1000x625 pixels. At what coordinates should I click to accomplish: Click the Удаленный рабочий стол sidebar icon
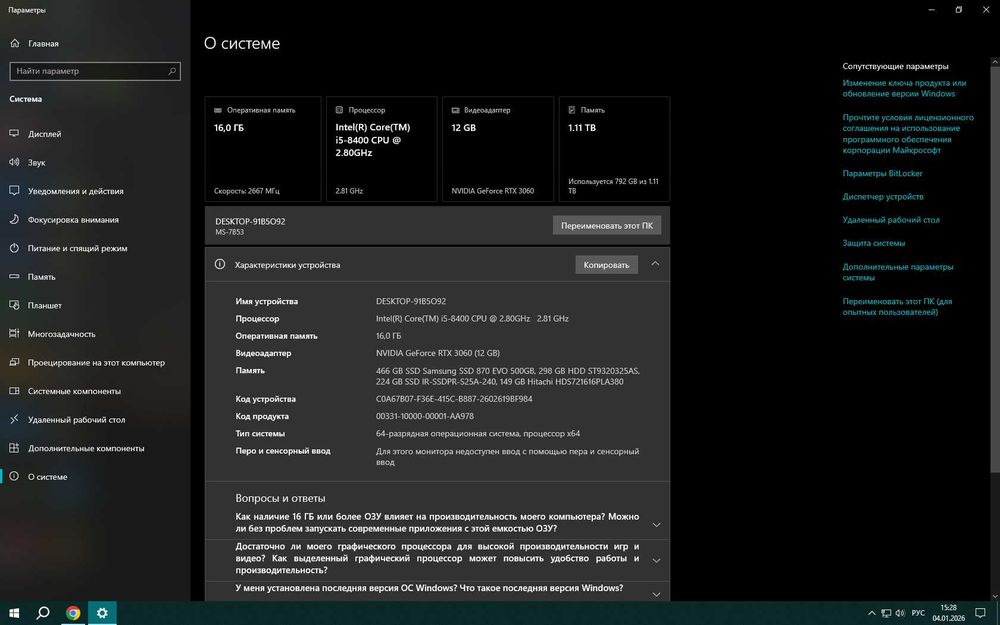coord(14,420)
